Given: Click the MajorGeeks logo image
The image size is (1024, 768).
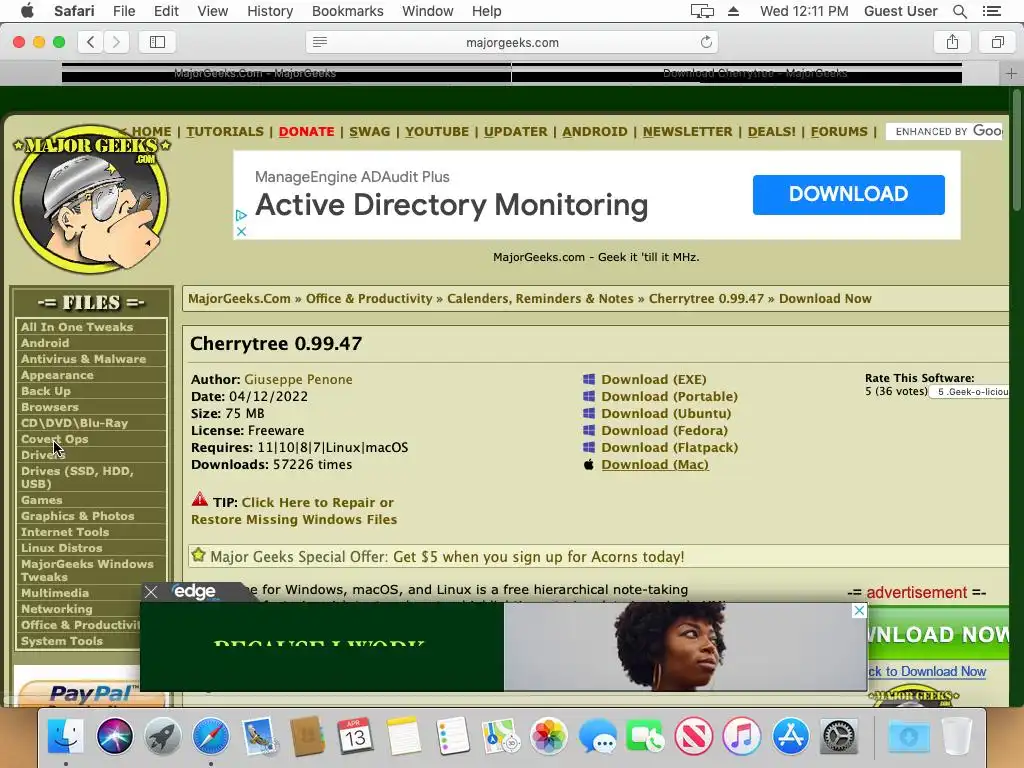Looking at the screenshot, I should (91, 199).
